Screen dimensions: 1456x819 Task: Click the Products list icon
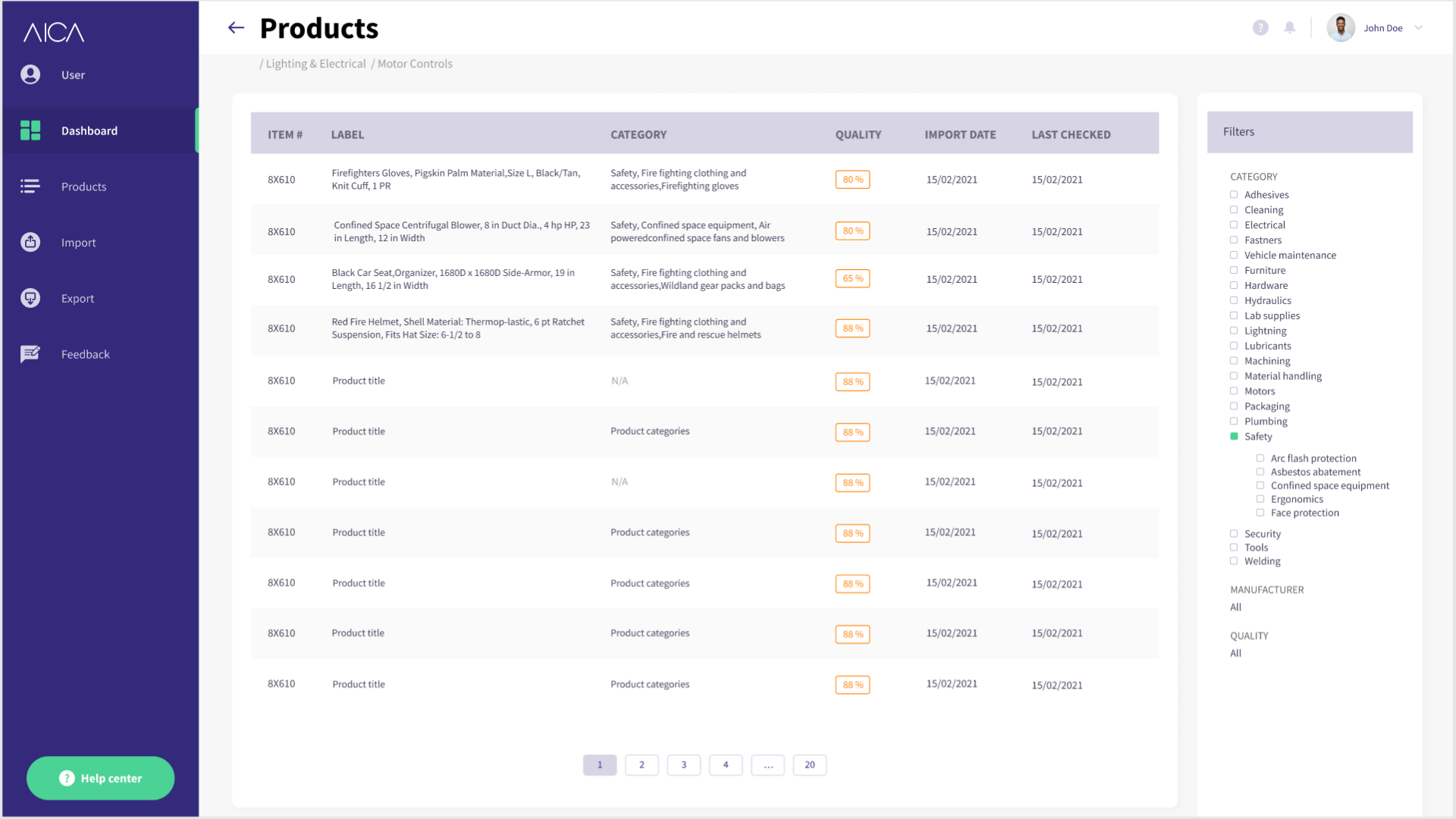click(30, 187)
